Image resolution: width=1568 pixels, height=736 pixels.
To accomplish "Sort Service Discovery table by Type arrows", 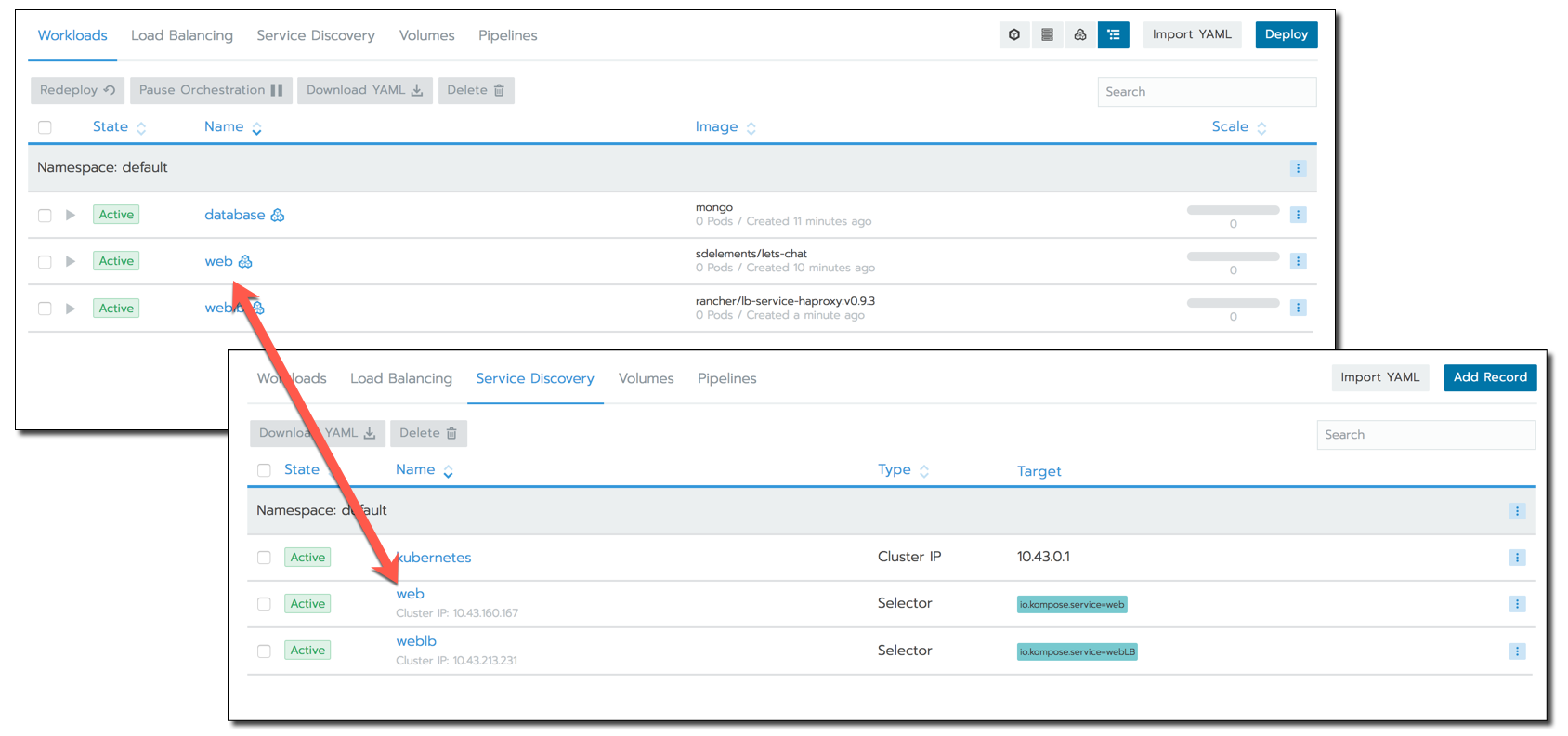I will coord(923,471).
